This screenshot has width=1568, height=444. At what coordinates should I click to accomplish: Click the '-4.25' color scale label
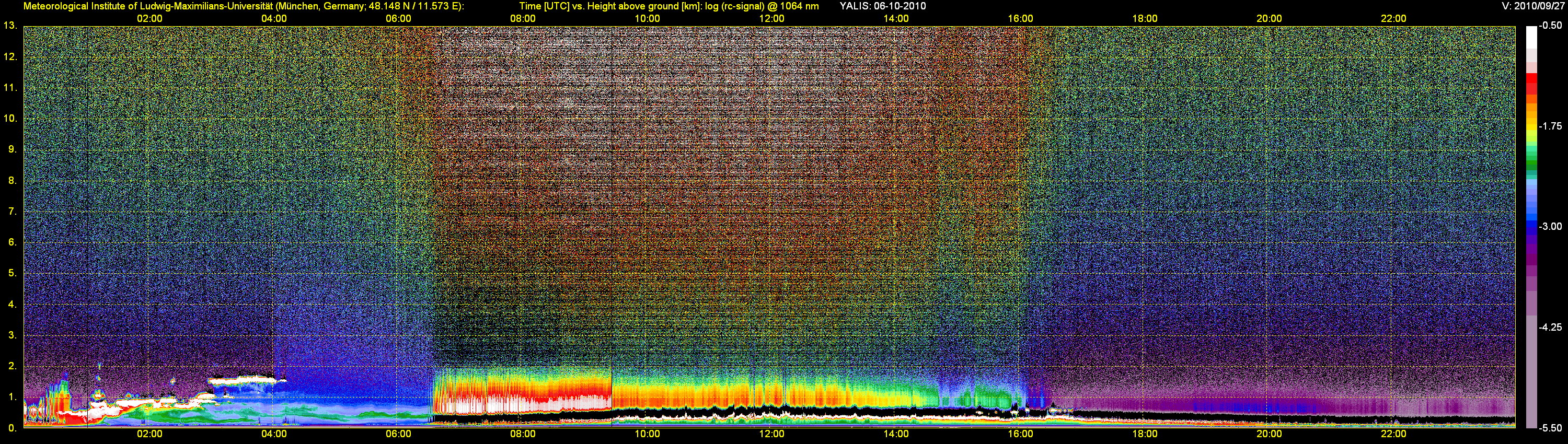(x=1550, y=327)
